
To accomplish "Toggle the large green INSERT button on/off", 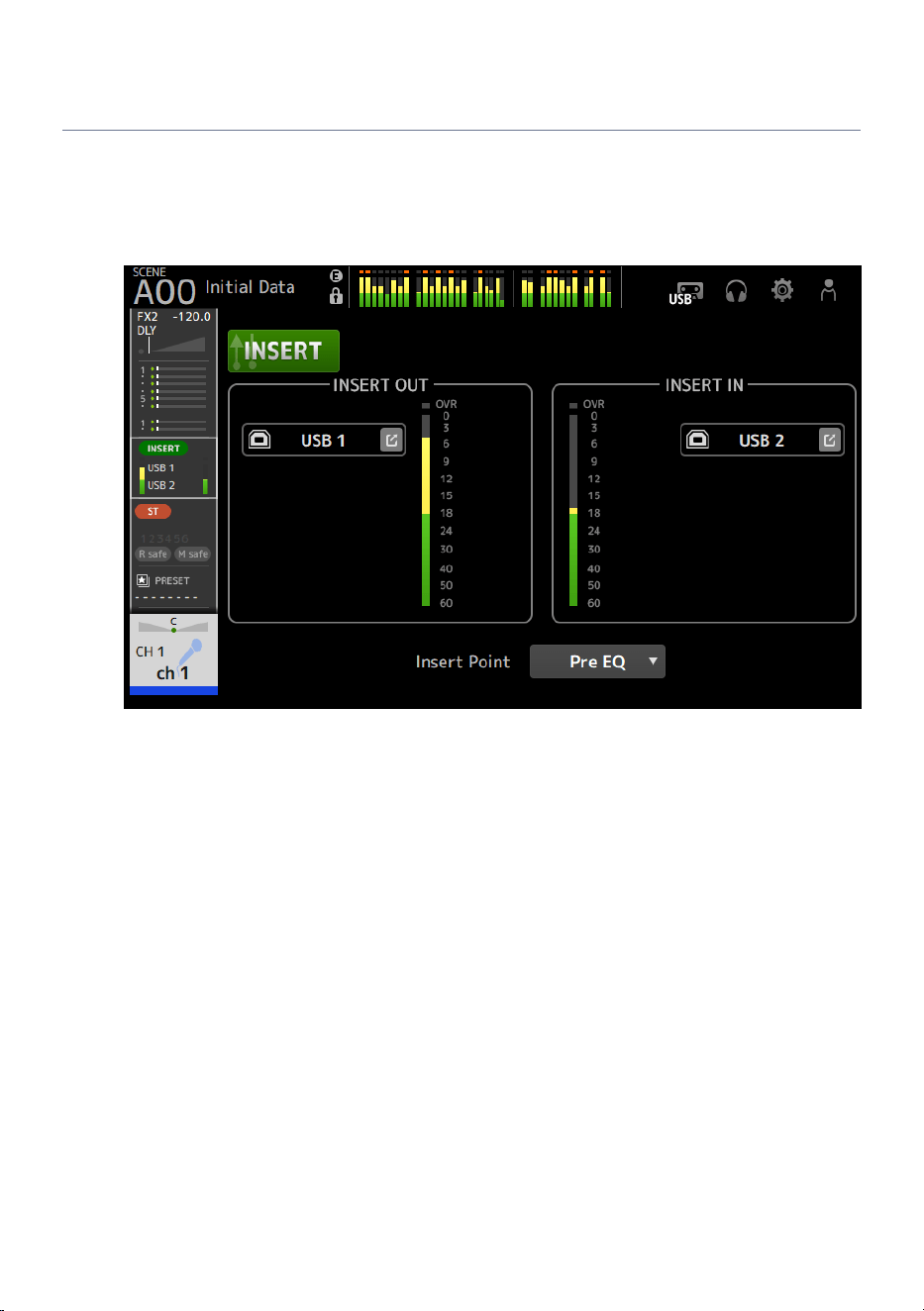I will click(284, 351).
